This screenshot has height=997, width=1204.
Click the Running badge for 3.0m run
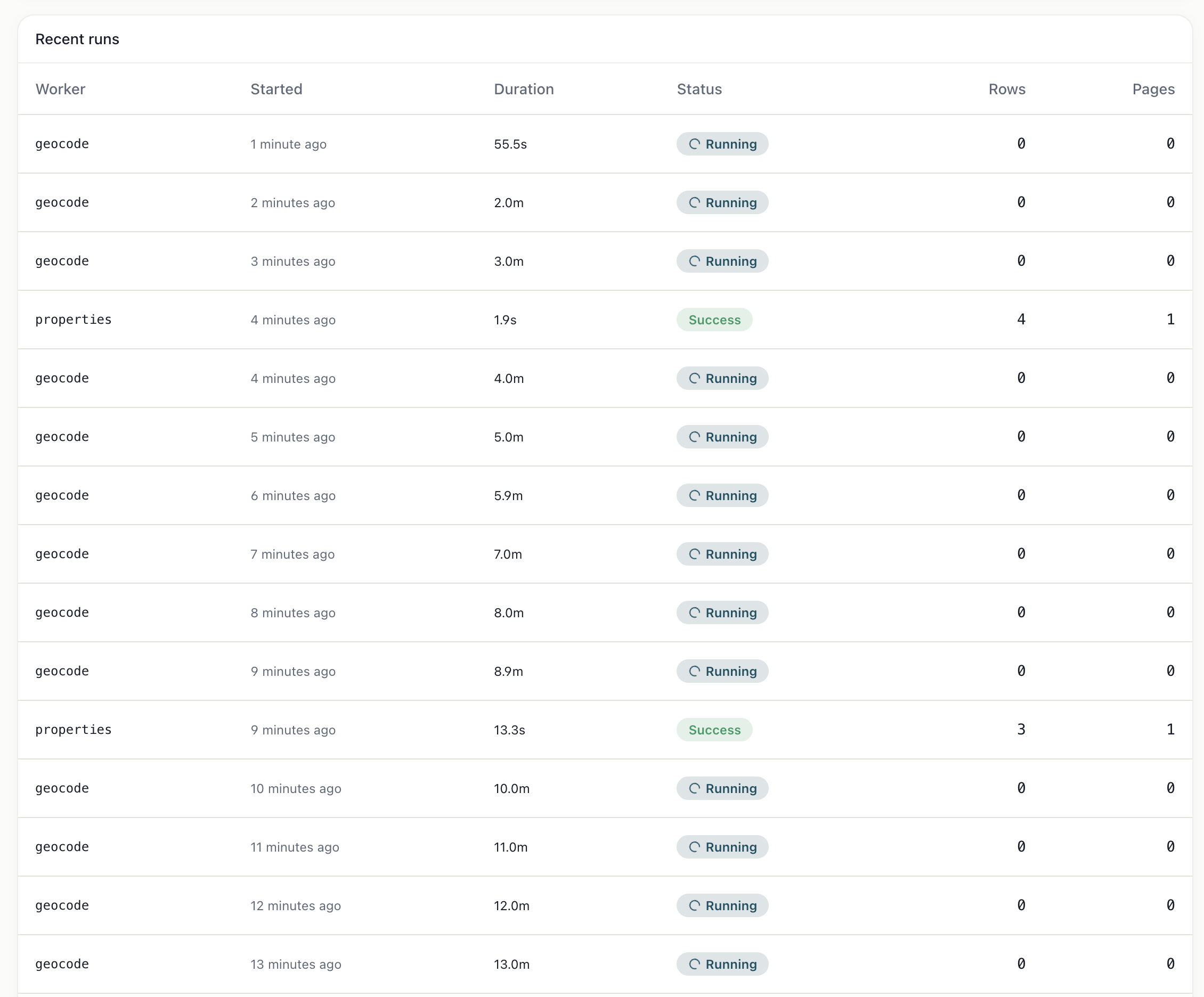tap(722, 261)
